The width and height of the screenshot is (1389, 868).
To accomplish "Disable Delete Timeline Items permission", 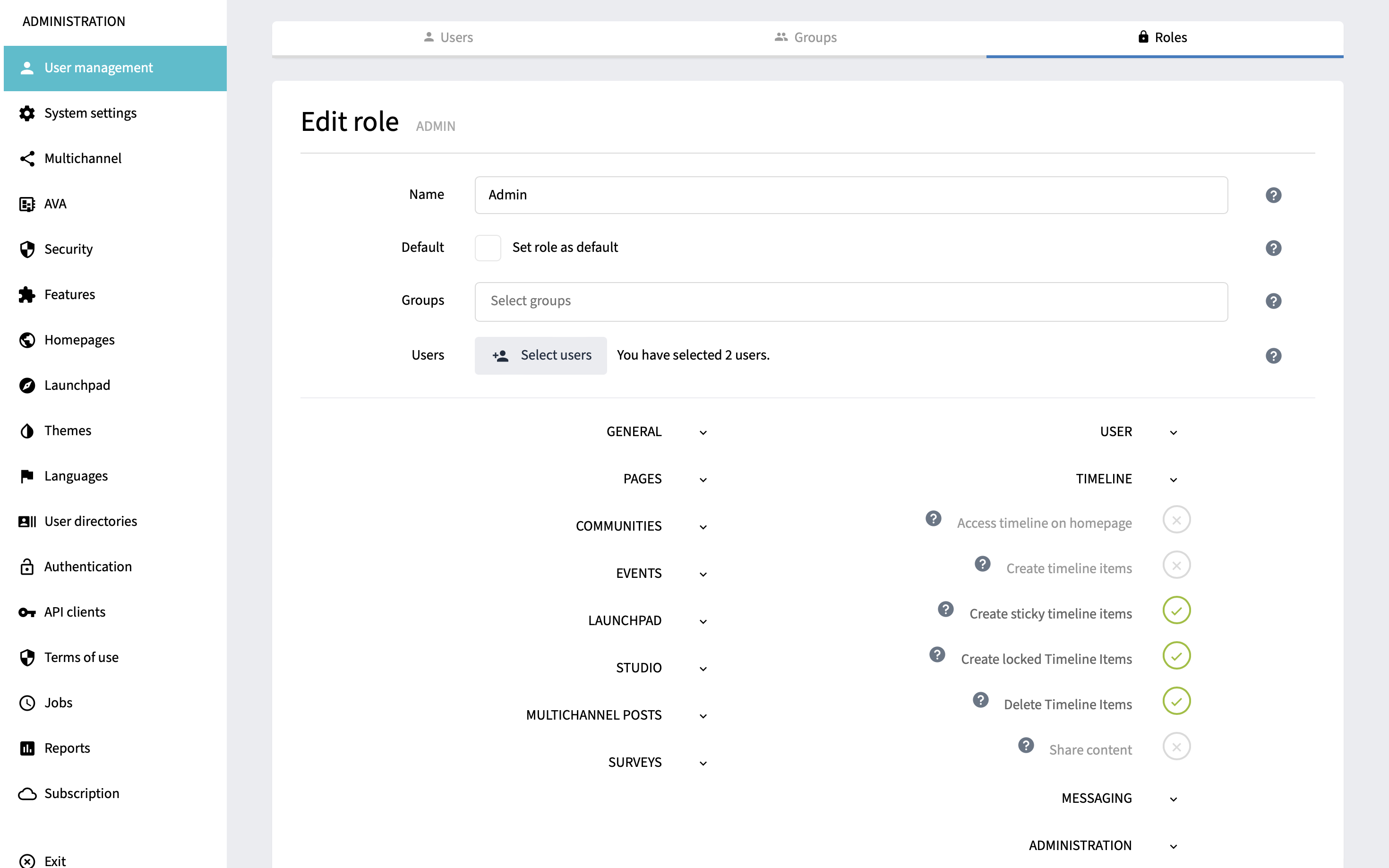I will coord(1176,701).
